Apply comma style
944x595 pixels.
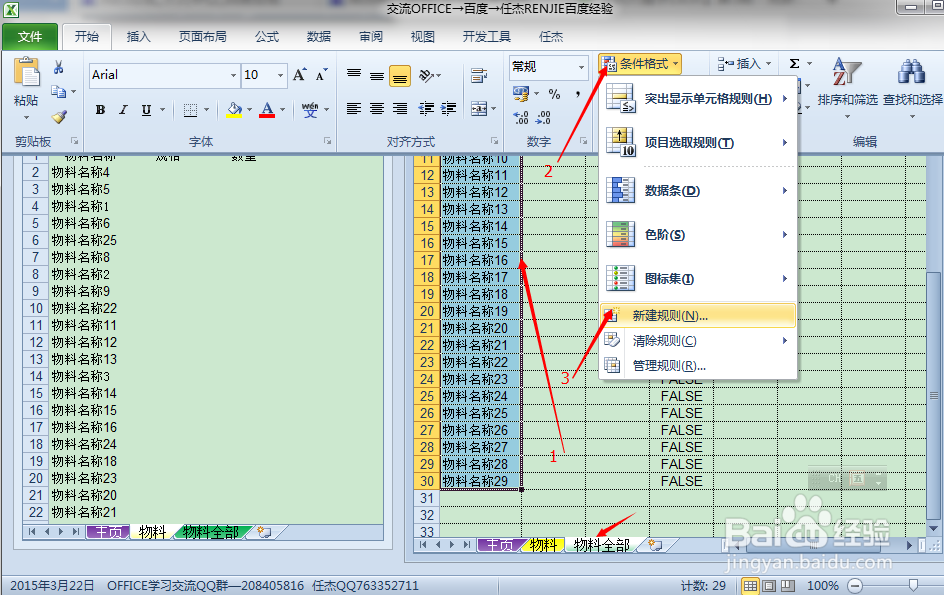tap(577, 94)
